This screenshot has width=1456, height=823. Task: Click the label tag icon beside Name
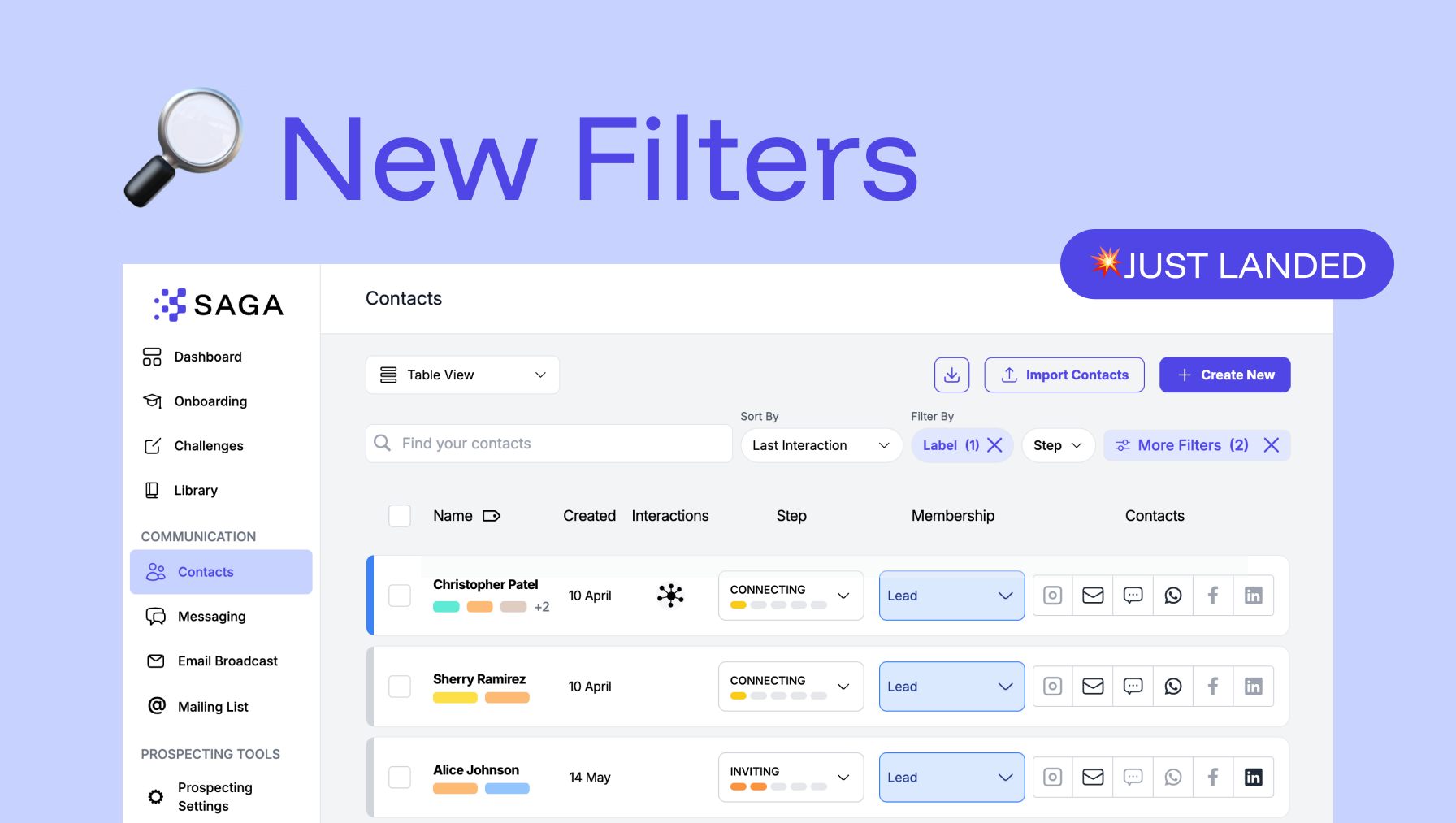click(492, 516)
